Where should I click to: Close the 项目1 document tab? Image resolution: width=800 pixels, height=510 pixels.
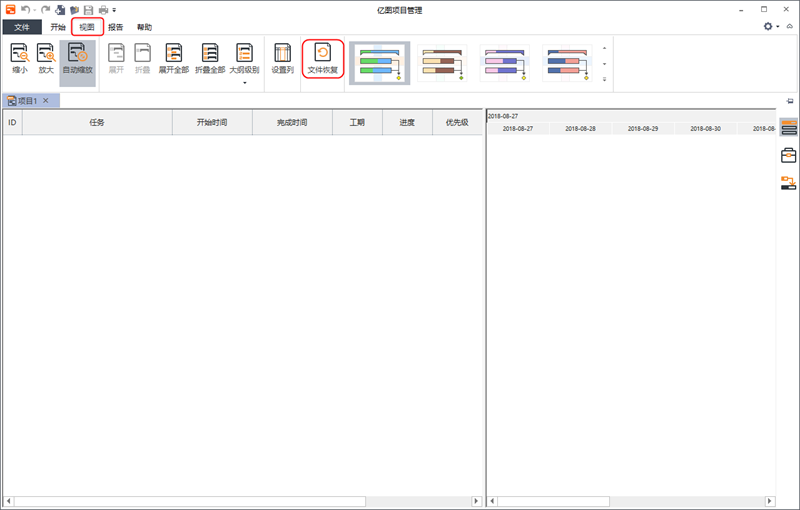coord(46,100)
